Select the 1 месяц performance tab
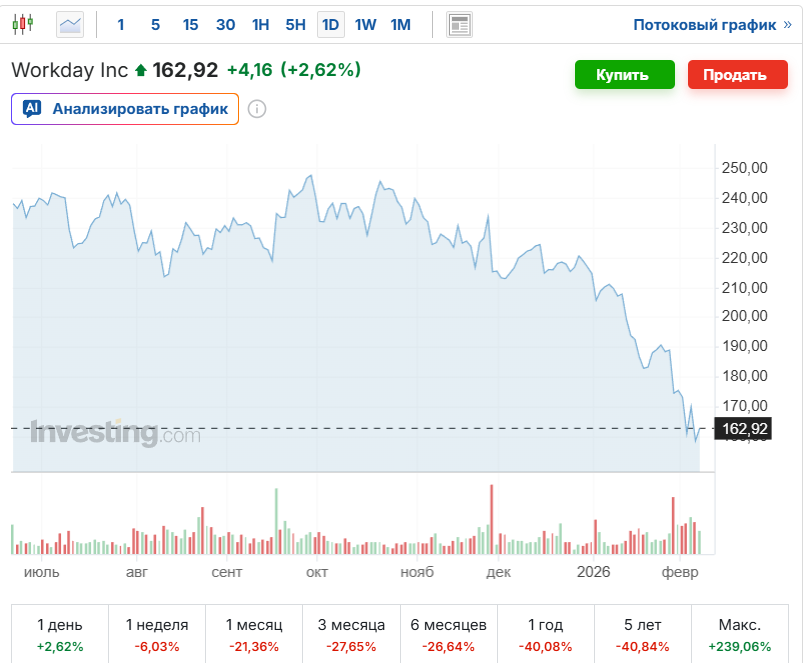This screenshot has height=663, width=805. [x=254, y=634]
